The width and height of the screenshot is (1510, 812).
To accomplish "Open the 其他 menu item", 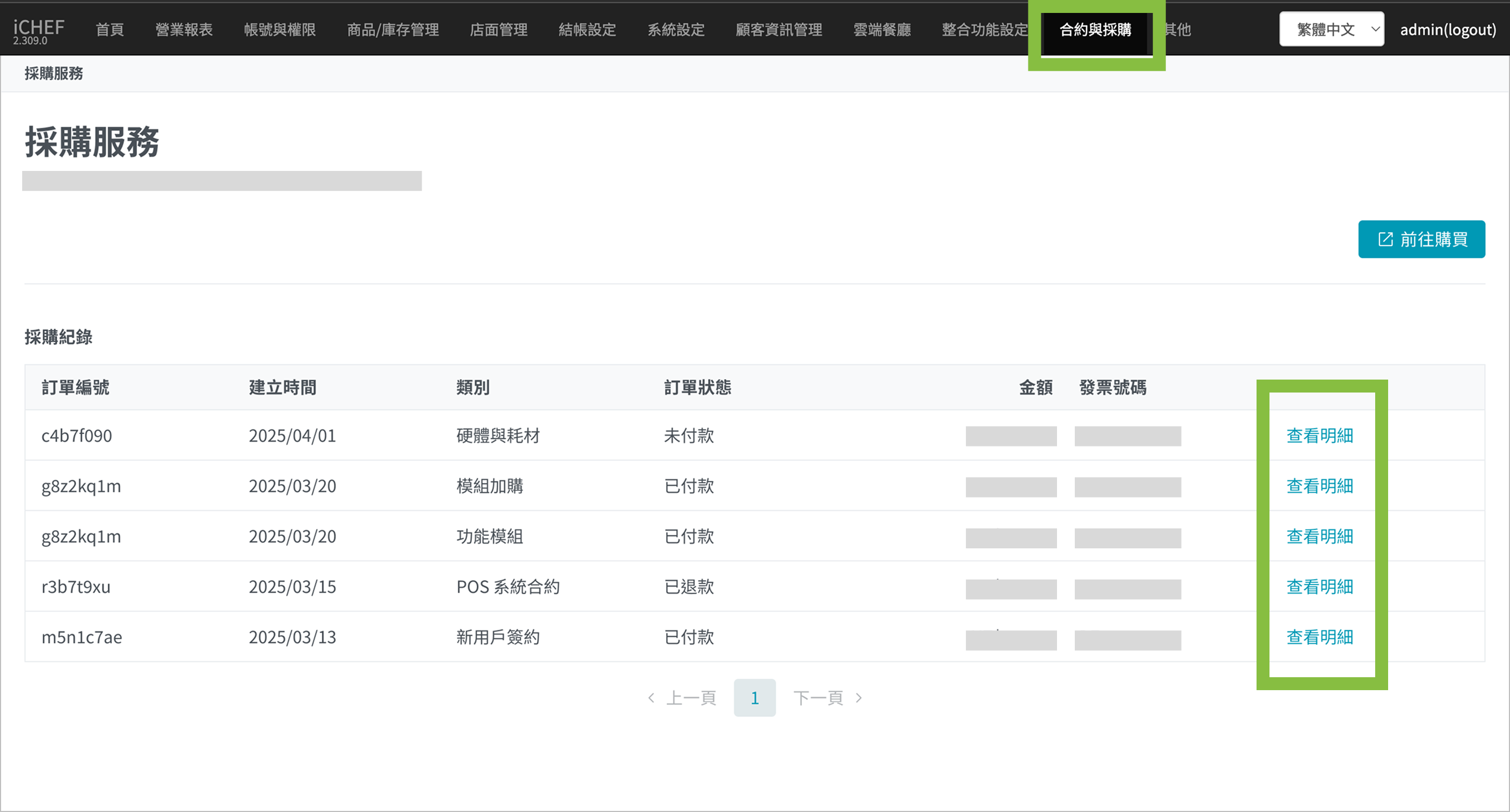I will click(1178, 29).
